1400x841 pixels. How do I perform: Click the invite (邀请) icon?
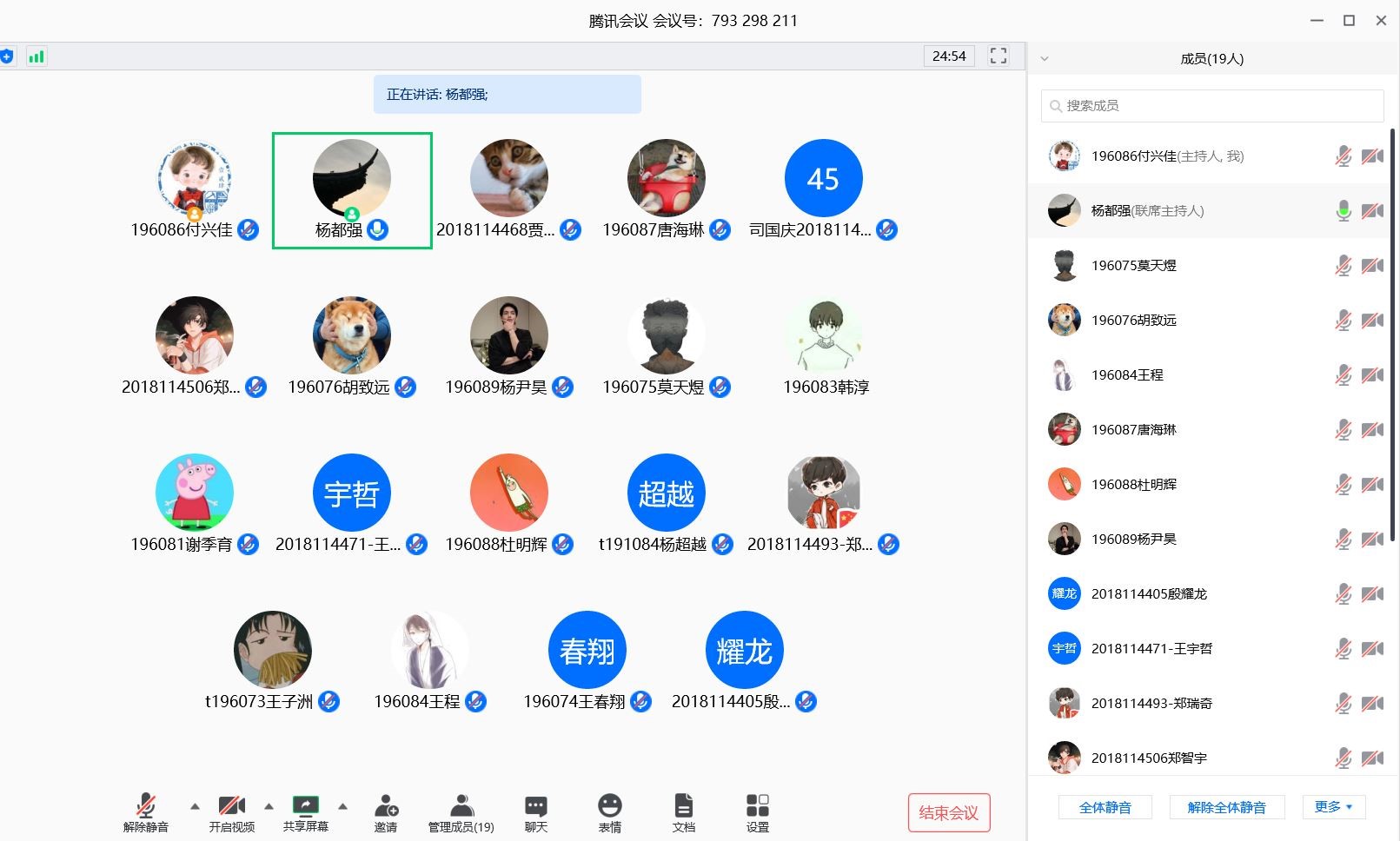[386, 806]
